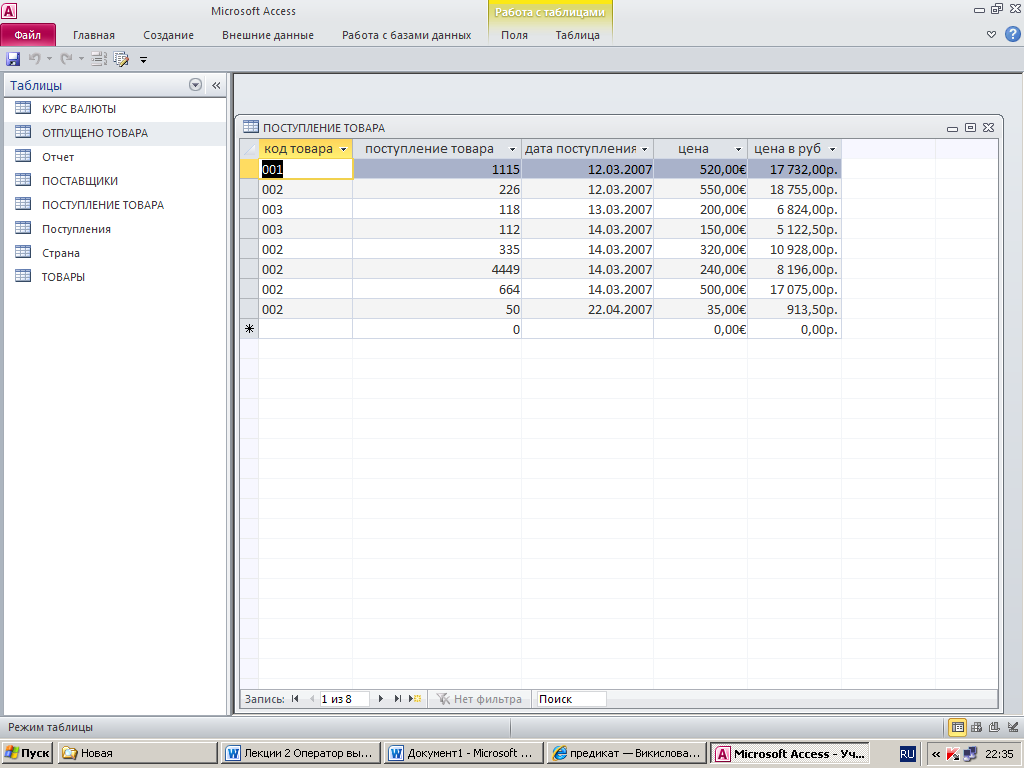Click the table icon next to КУРС ВАЛЮТЫ

click(x=23, y=108)
